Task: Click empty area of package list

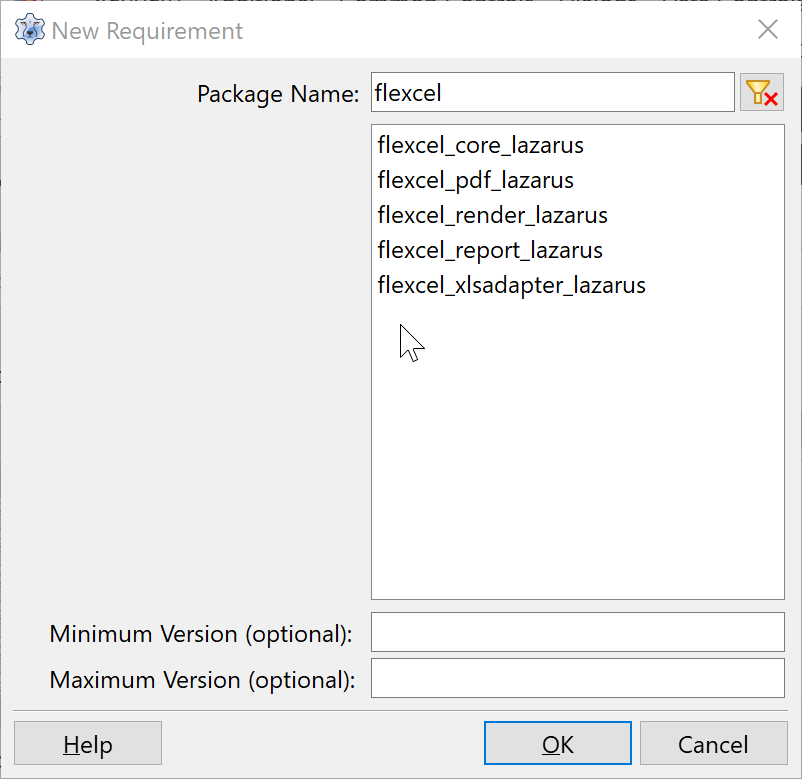Action: [577, 450]
